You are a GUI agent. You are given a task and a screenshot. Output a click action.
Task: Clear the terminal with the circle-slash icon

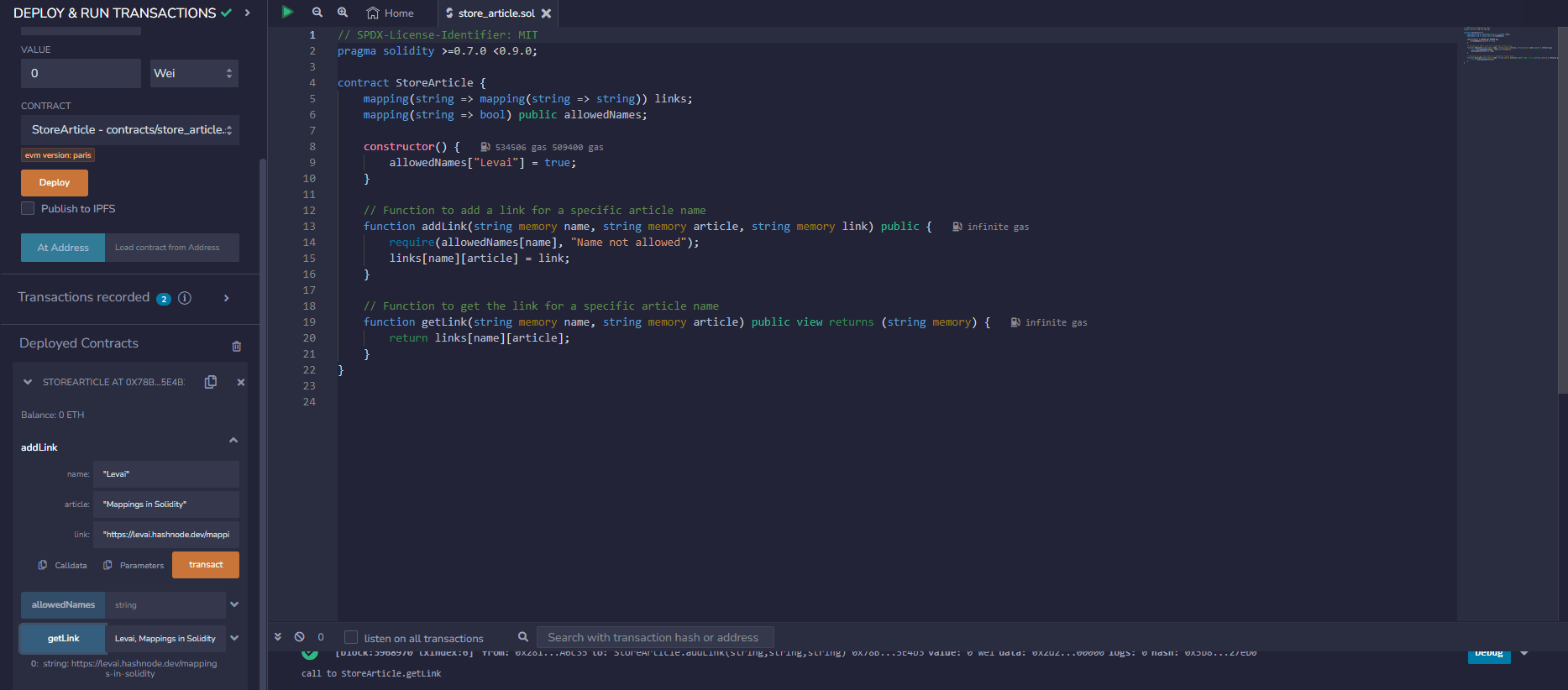[x=299, y=637]
